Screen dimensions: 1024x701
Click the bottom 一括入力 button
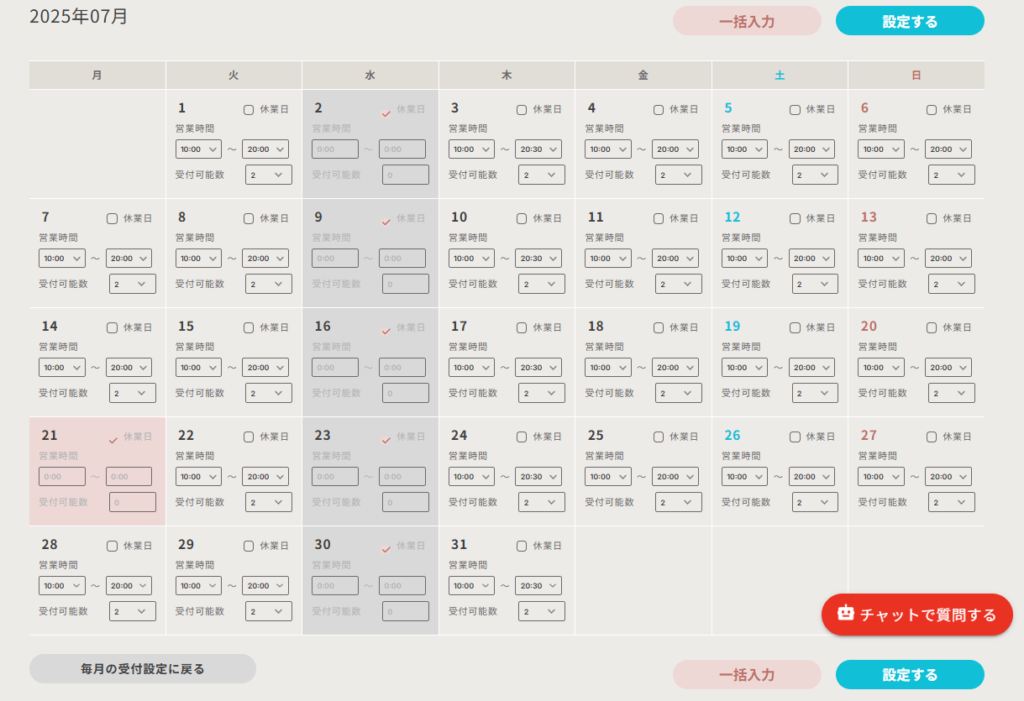[x=746, y=675]
